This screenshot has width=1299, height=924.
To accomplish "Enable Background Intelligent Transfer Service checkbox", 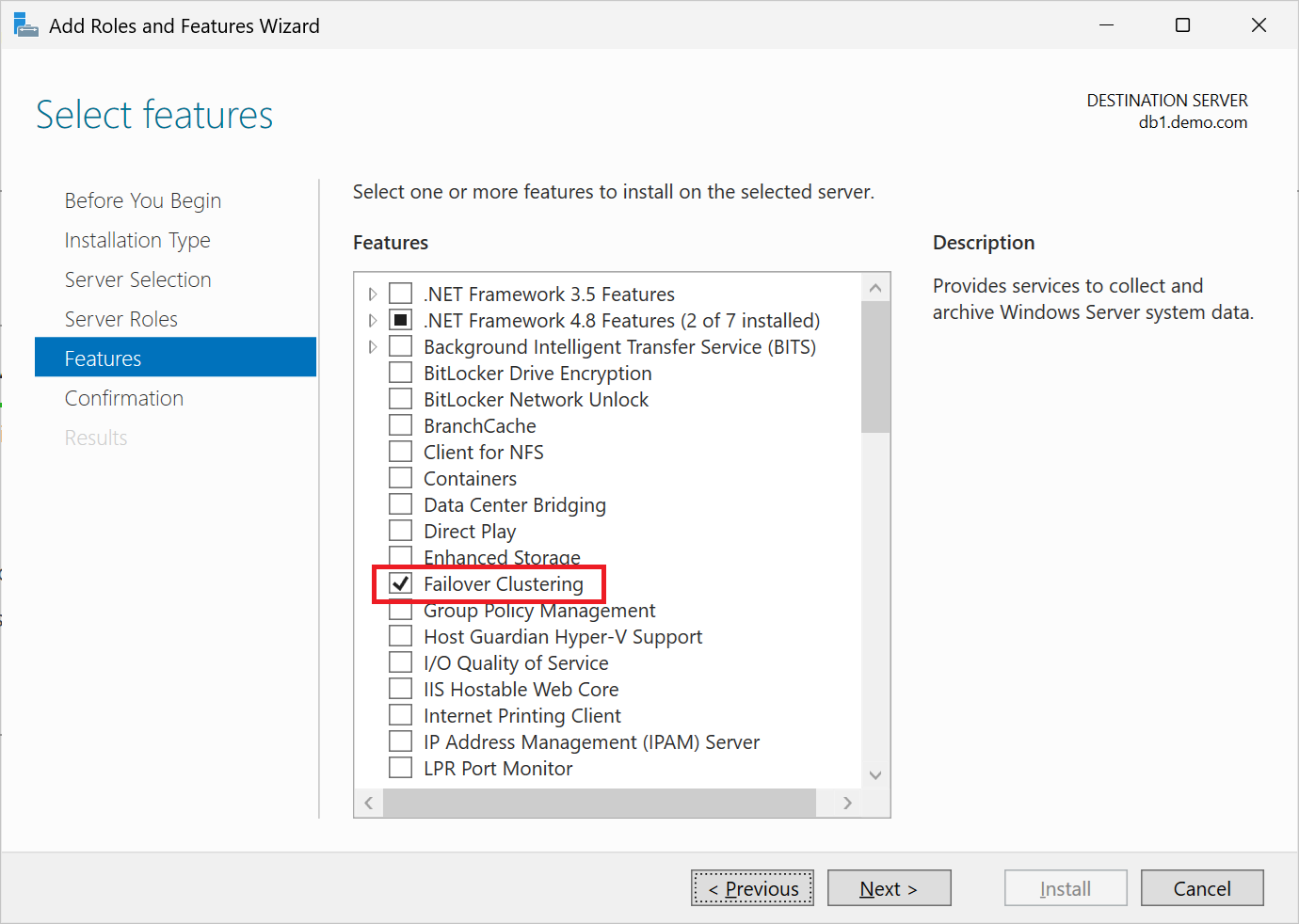I will click(x=401, y=346).
